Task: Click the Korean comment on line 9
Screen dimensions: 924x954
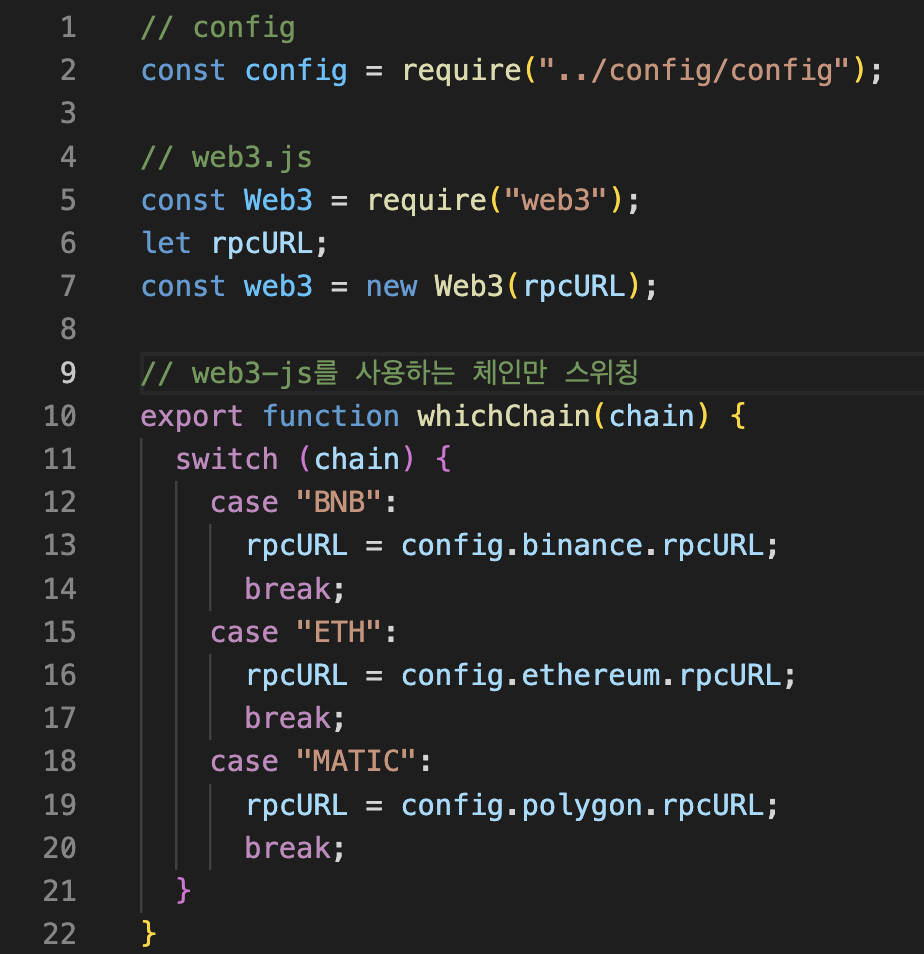Action: [x=389, y=373]
